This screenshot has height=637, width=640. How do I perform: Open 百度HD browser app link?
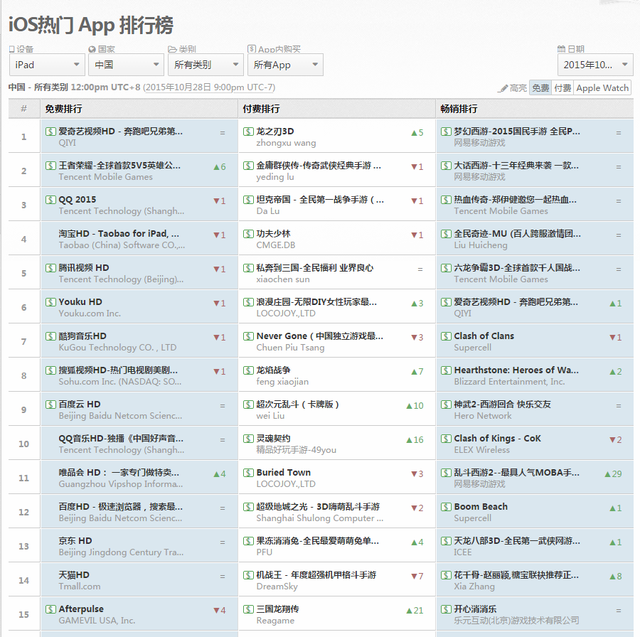pyautogui.click(x=120, y=507)
